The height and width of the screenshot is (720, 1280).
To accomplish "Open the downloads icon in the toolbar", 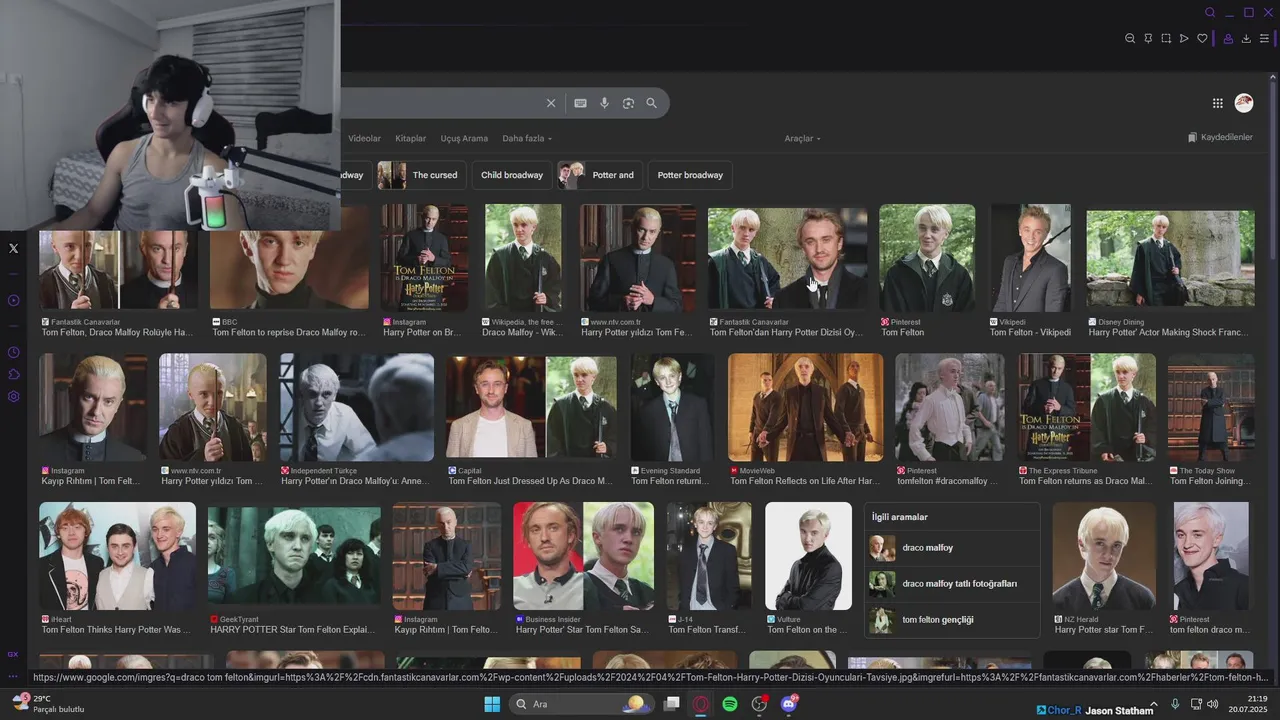I will coord(1246,39).
